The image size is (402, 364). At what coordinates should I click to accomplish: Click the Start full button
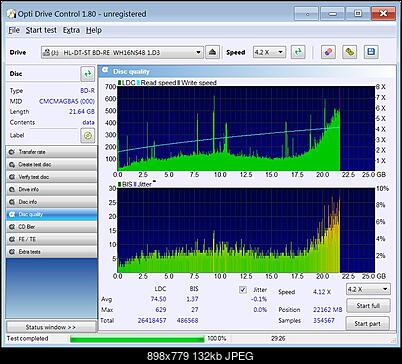368,306
